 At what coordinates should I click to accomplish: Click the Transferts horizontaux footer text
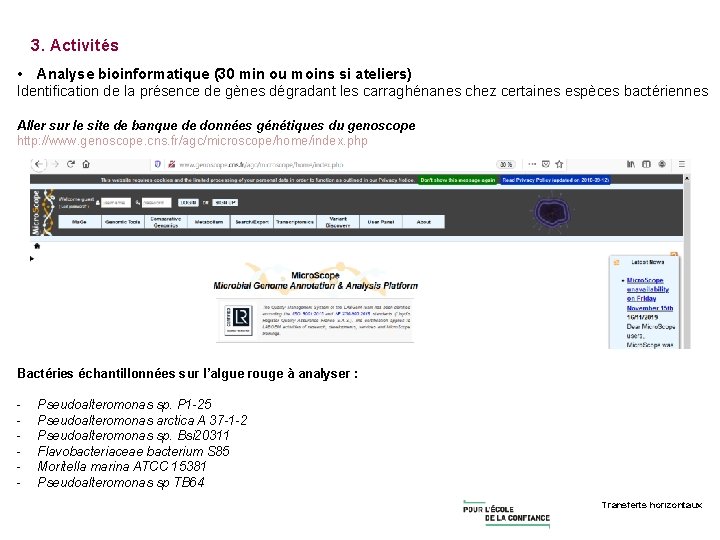tap(652, 505)
